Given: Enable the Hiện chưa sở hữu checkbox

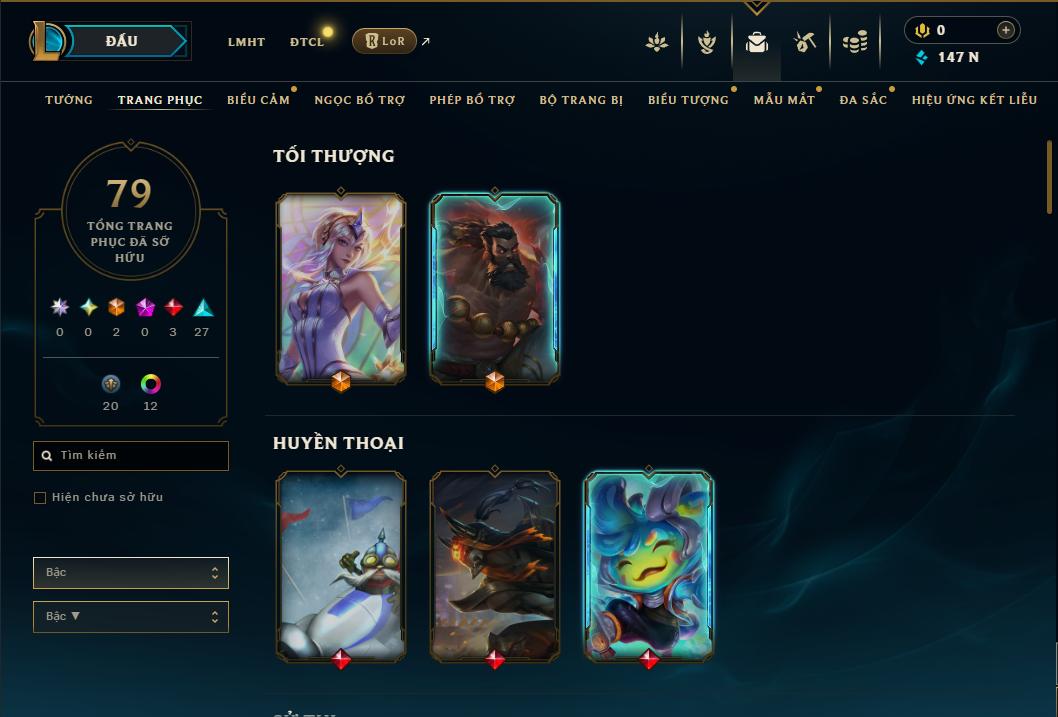Looking at the screenshot, I should (x=40, y=498).
